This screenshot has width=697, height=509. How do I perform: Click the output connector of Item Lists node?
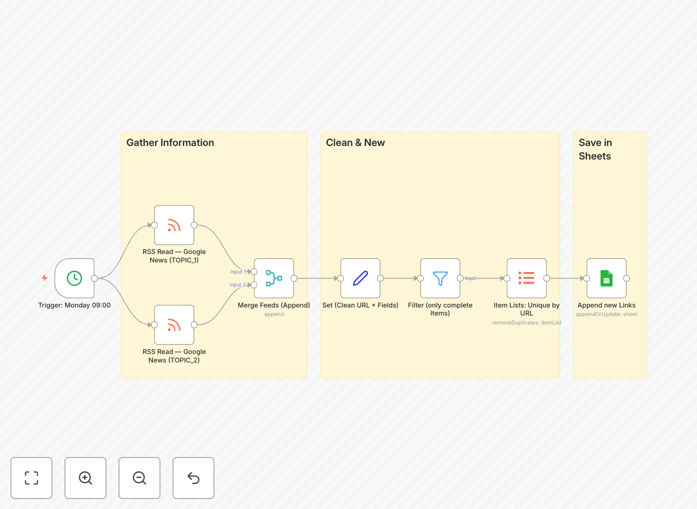(547, 278)
